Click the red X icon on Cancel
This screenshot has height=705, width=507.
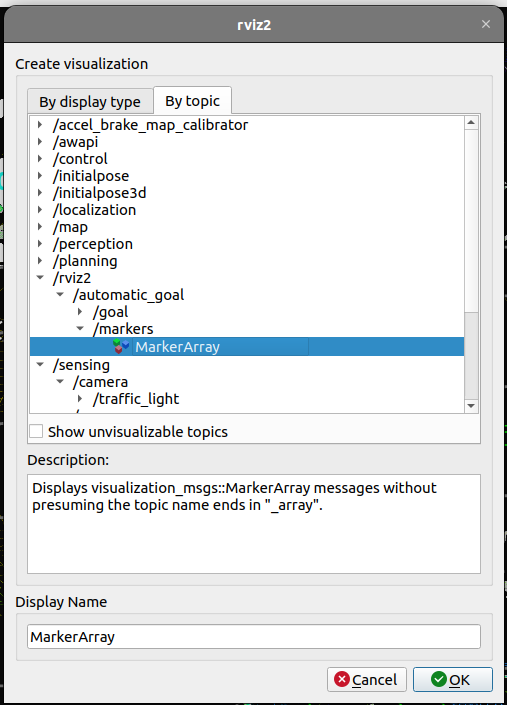coord(342,679)
